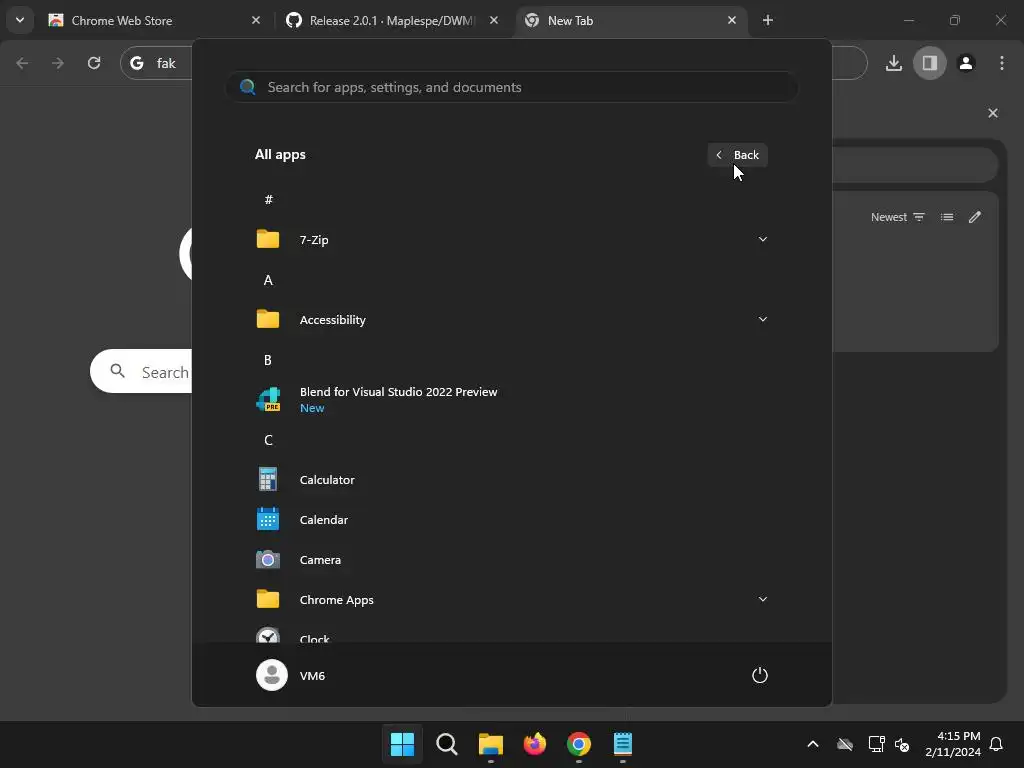Open Notepad from taskbar
Viewport: 1024px width, 768px height.
(623, 744)
